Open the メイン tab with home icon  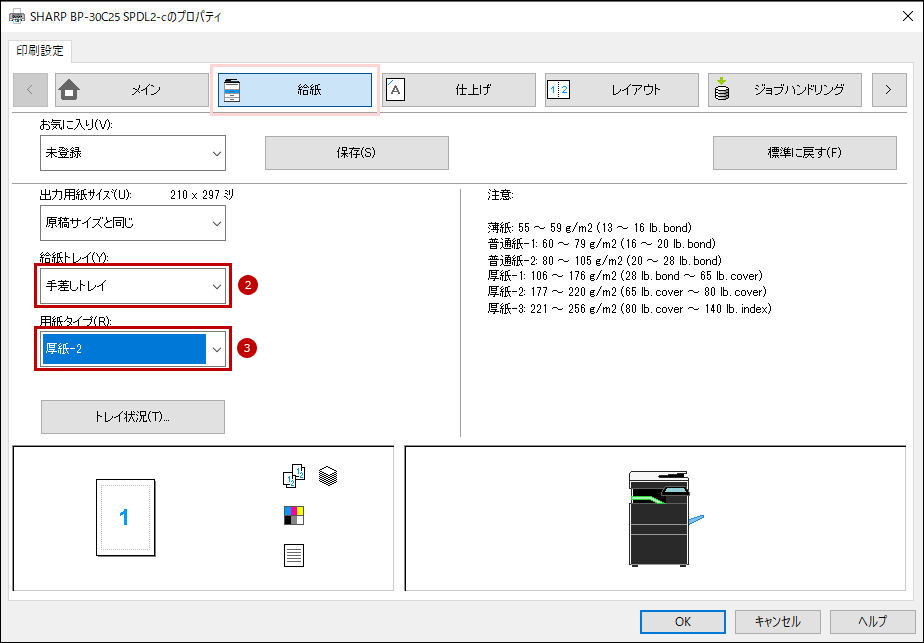click(x=132, y=90)
